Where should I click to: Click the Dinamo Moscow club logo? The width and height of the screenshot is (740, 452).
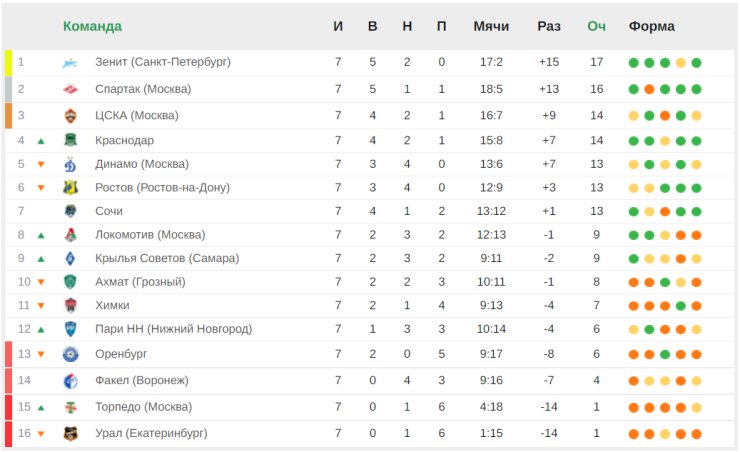click(70, 164)
